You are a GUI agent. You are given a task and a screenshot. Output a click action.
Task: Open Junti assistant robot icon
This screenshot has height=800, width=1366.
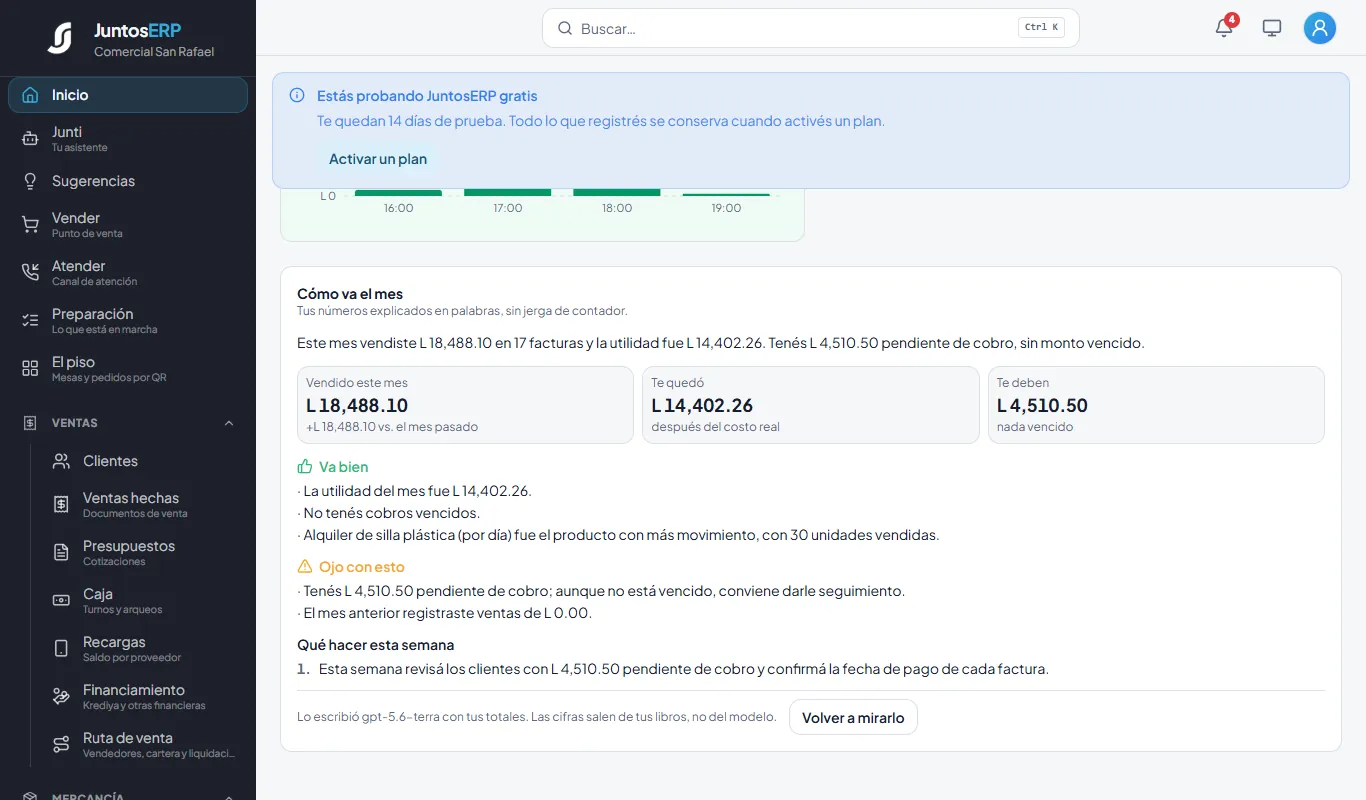point(30,139)
